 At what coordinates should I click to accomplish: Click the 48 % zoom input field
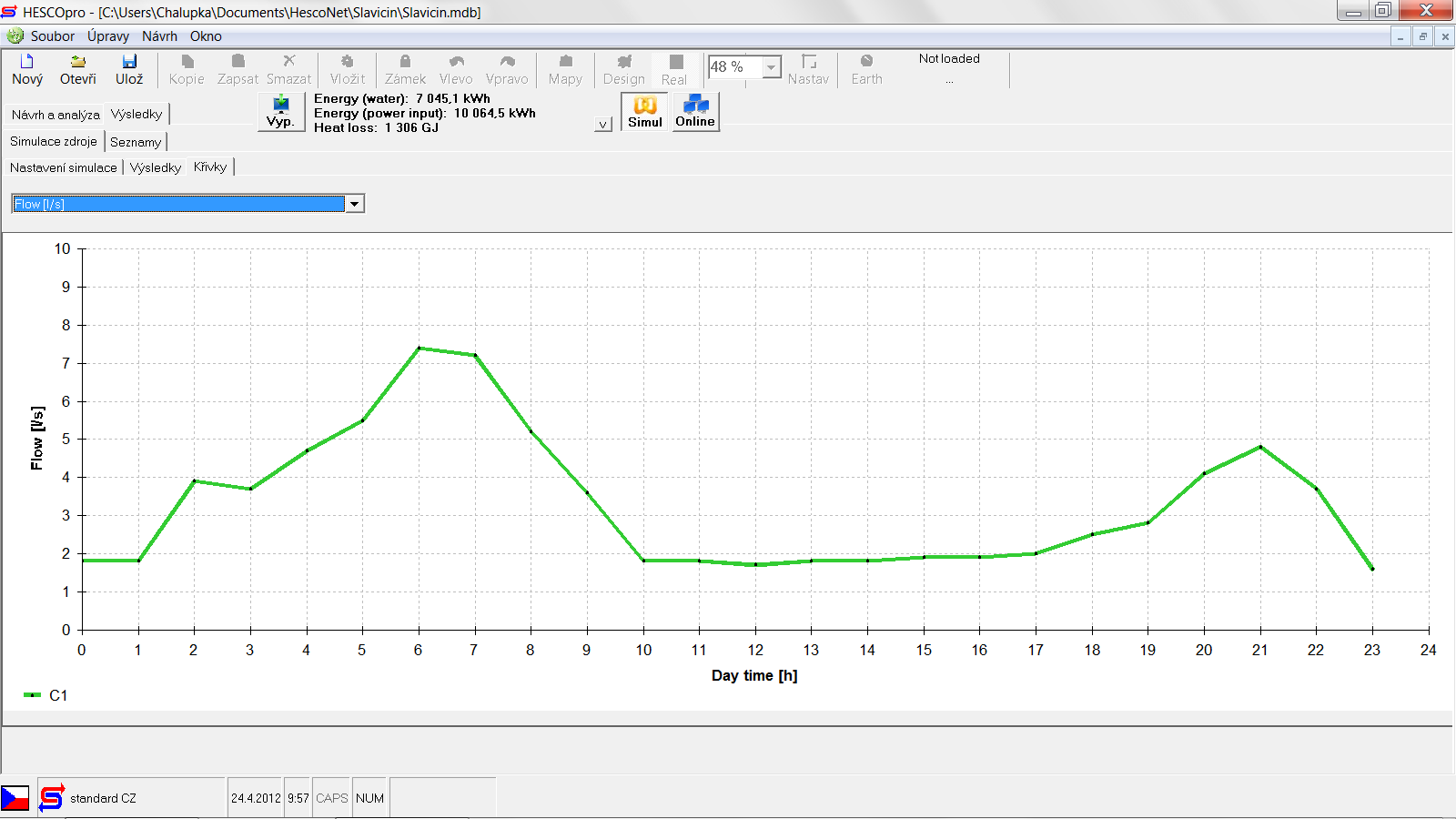[735, 67]
